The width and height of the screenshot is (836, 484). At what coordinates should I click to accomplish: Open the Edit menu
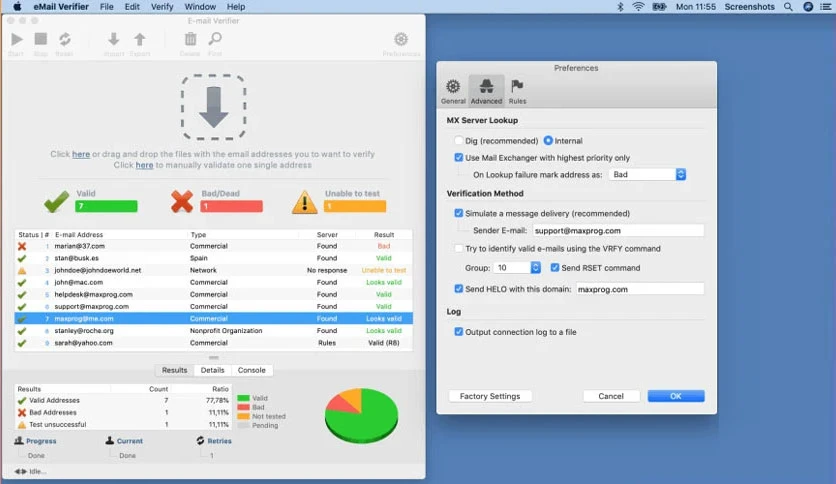132,7
